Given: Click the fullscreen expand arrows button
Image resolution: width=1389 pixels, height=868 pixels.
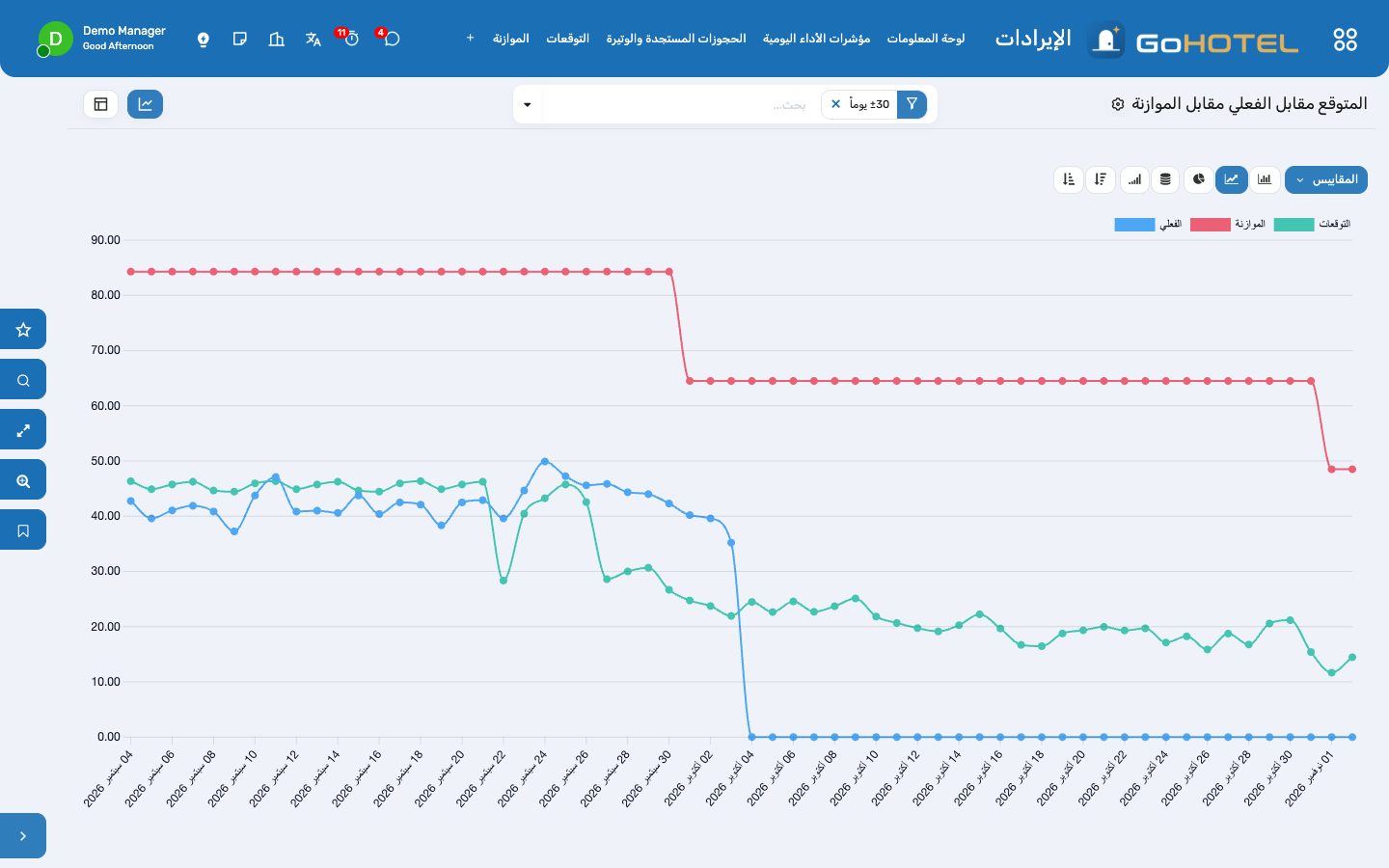Looking at the screenshot, I should click(23, 430).
